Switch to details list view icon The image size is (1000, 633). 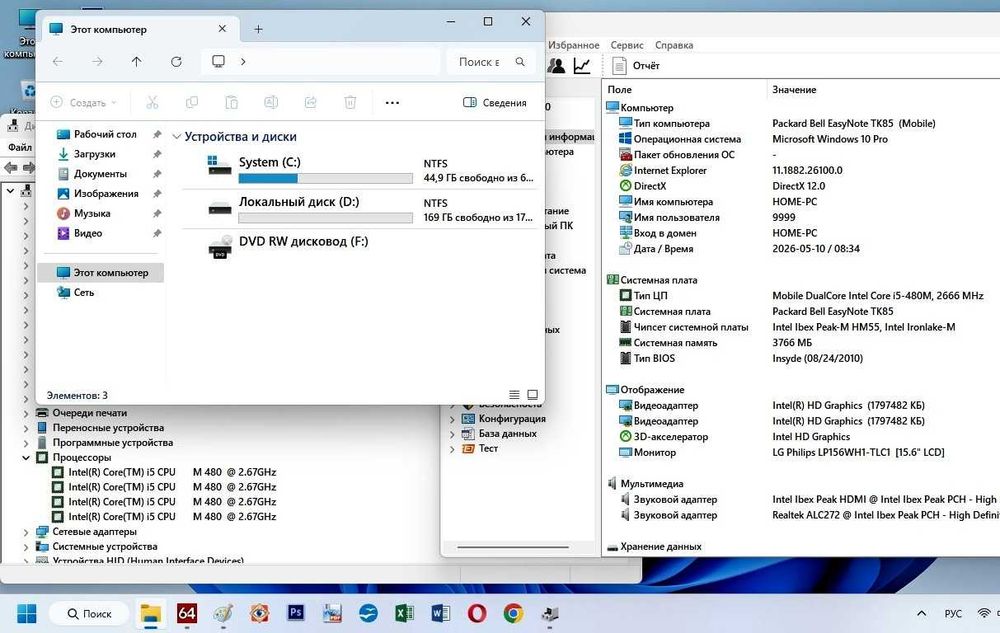click(514, 395)
